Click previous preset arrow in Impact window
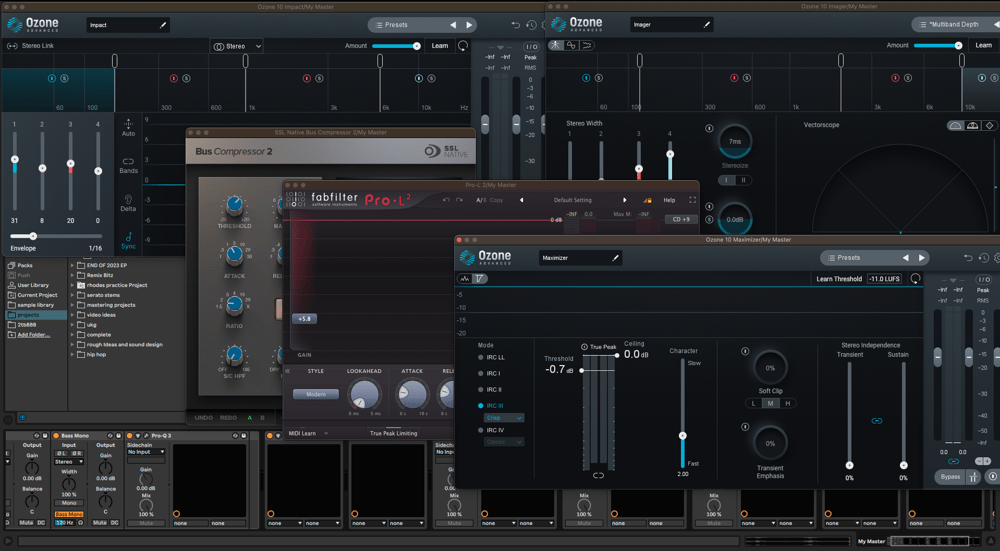Image resolution: width=1000 pixels, height=551 pixels. [x=453, y=25]
